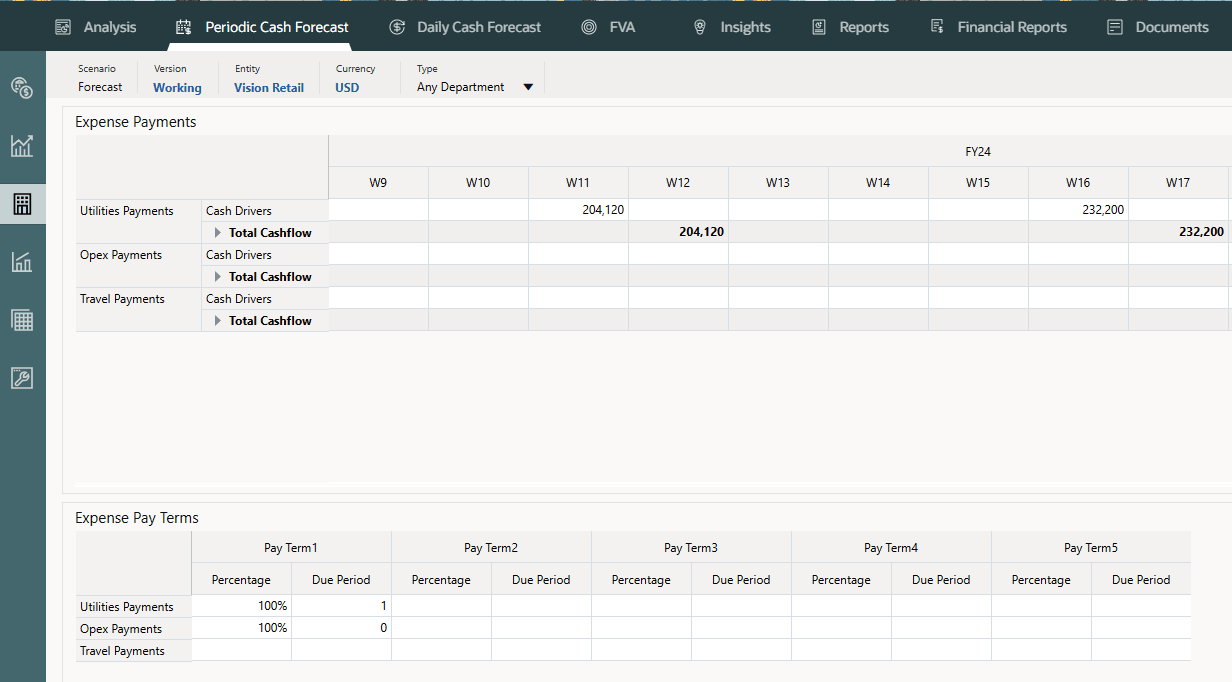Click the Pay Term3 column header
The height and width of the screenshot is (682, 1232).
coord(691,548)
